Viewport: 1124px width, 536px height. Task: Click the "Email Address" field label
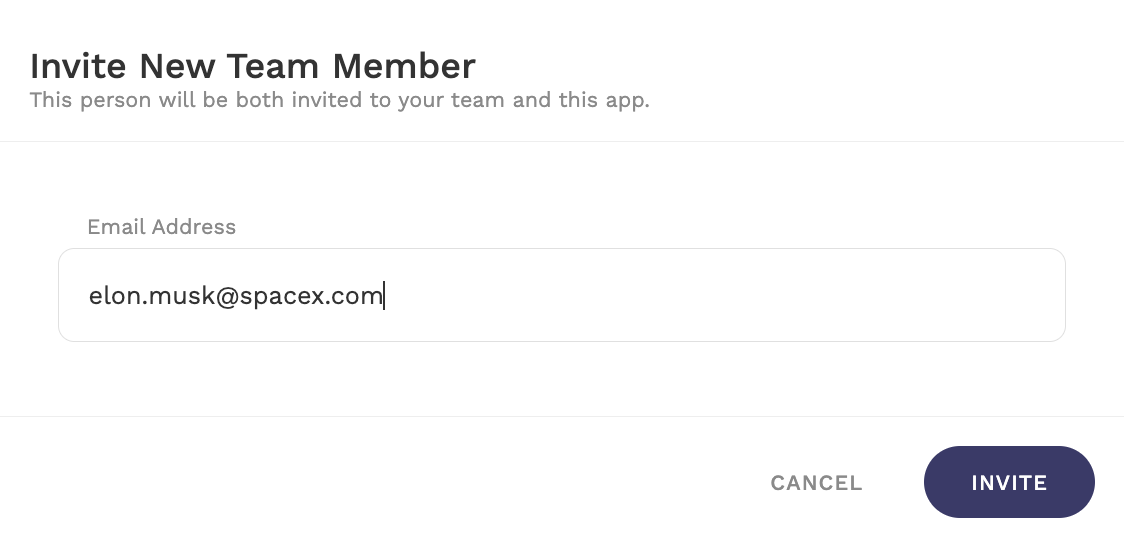(162, 227)
